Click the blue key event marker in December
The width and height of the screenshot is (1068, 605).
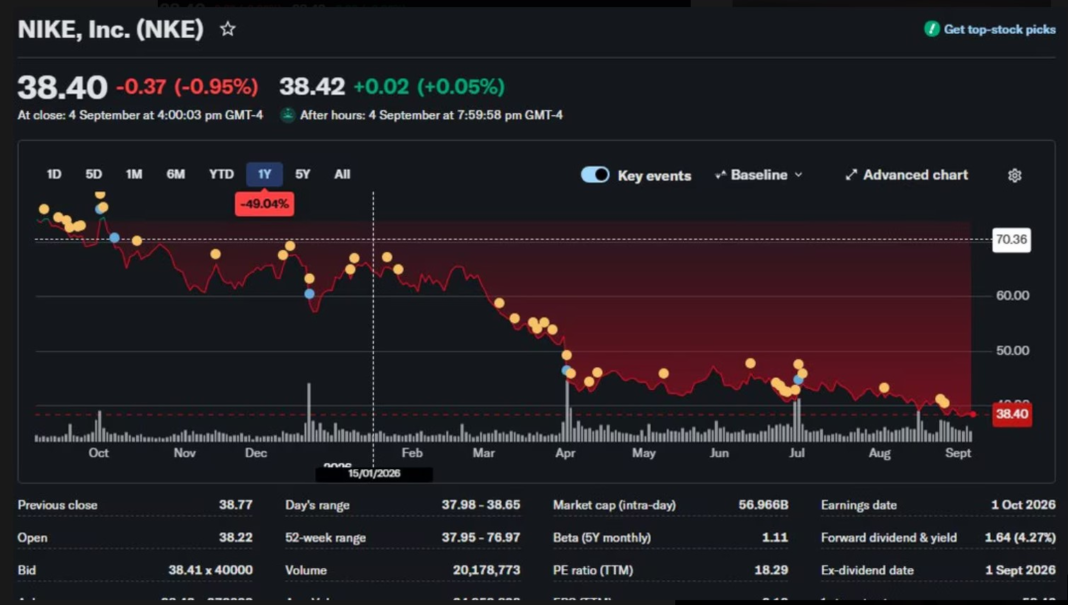coord(309,294)
